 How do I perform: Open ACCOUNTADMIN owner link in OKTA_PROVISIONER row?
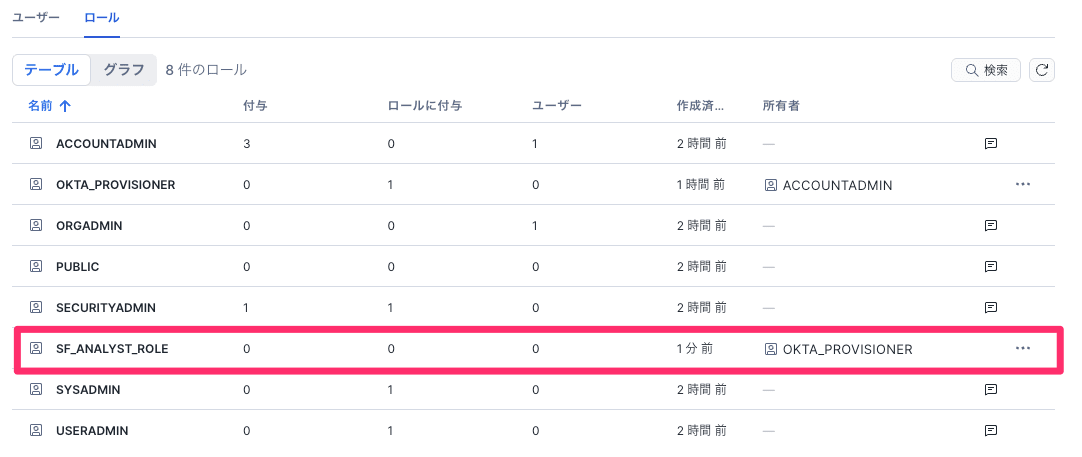tap(837, 185)
